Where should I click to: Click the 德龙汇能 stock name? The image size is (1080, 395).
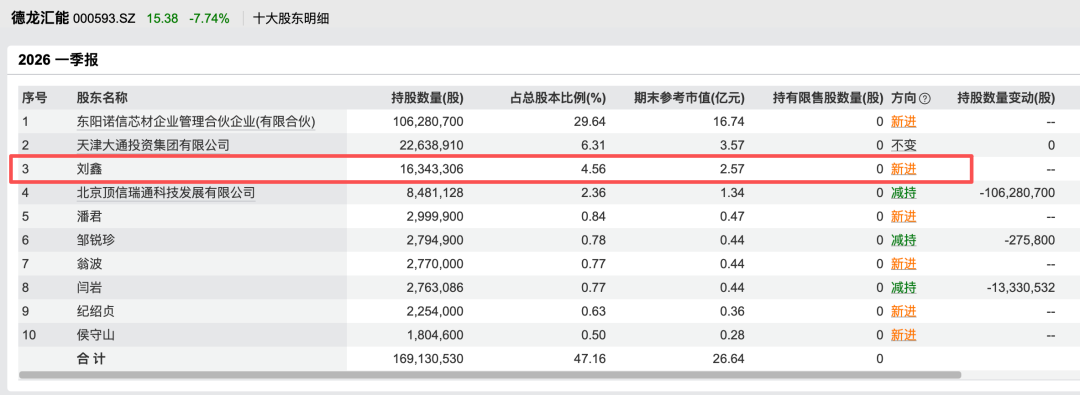(40, 19)
